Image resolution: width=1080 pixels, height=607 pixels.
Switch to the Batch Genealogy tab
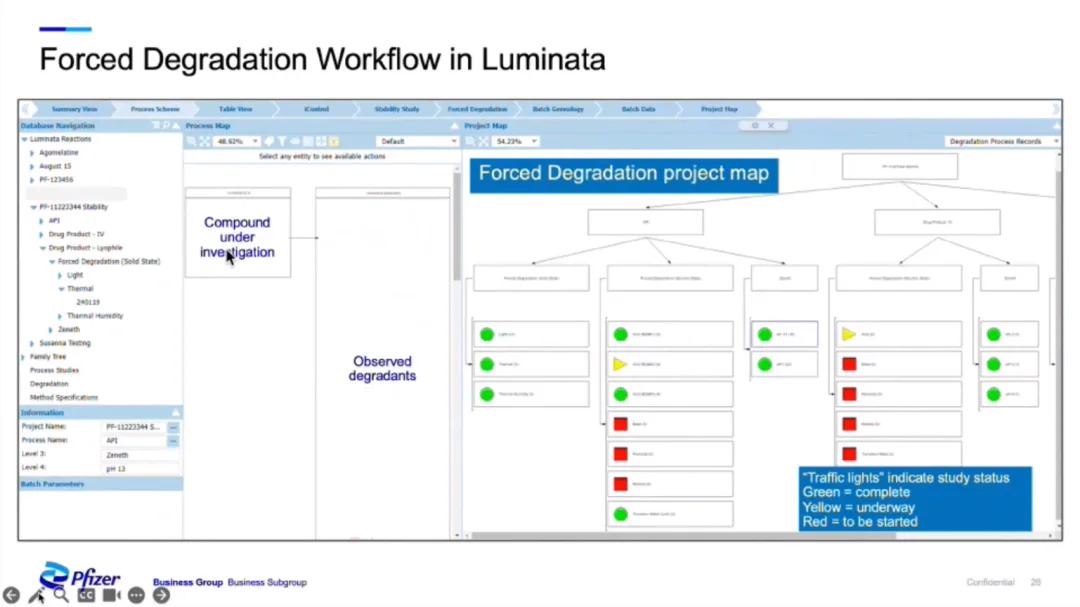click(558, 109)
